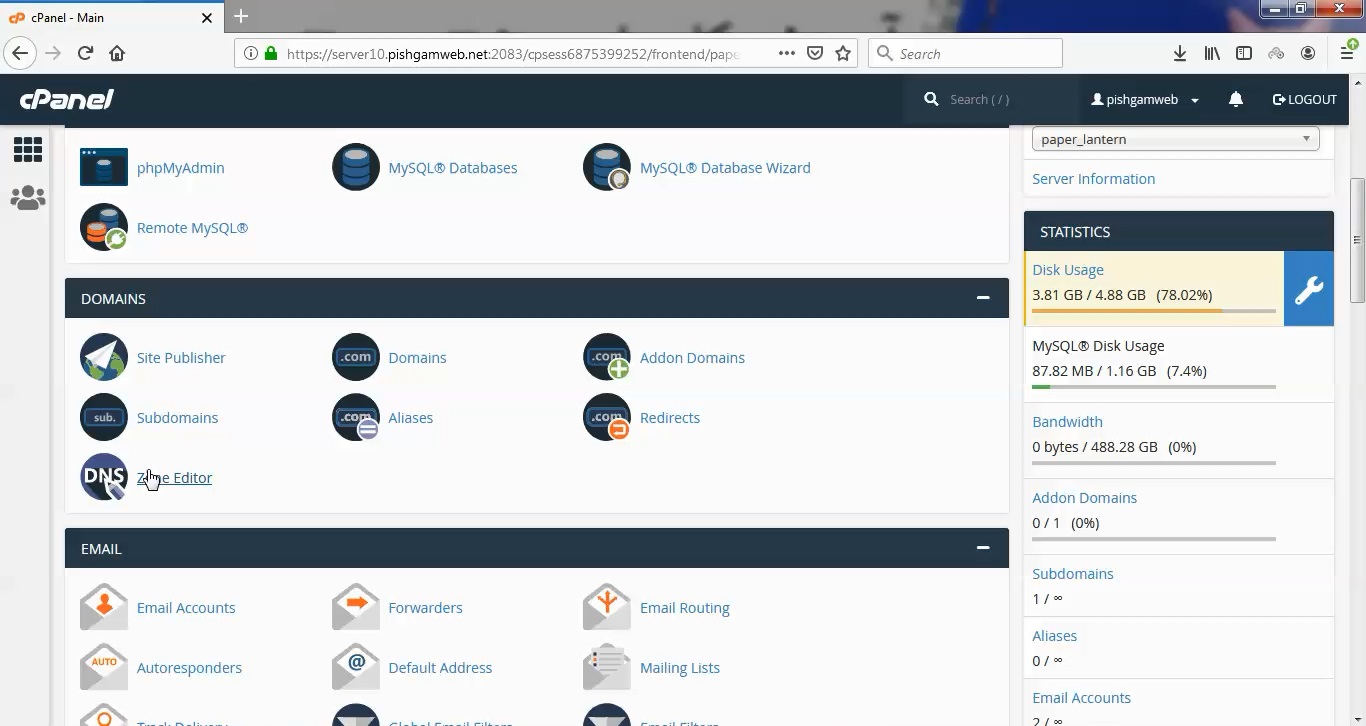Select the Site Publisher tool

(x=181, y=357)
